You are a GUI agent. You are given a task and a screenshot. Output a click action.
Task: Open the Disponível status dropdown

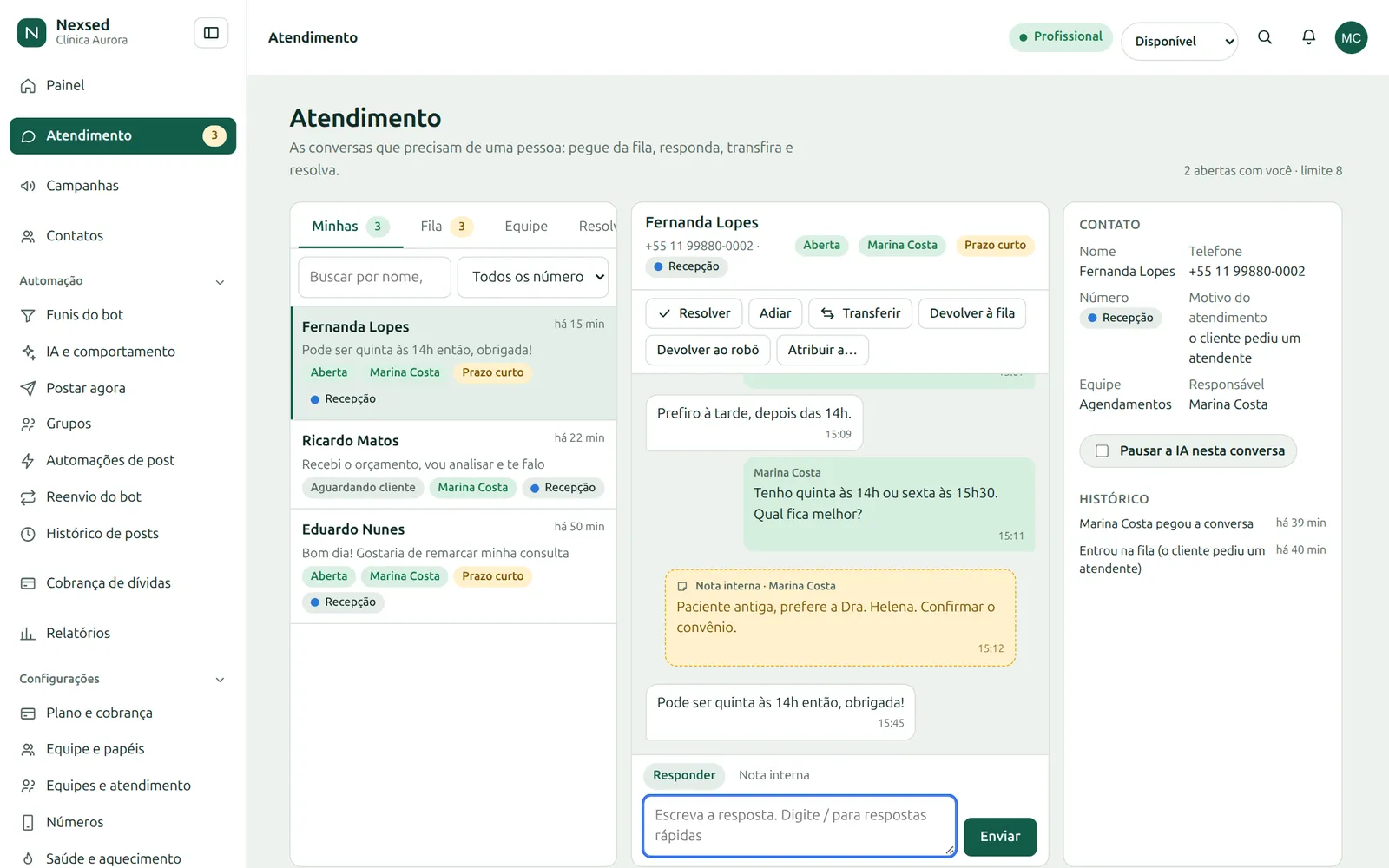[x=1179, y=41]
